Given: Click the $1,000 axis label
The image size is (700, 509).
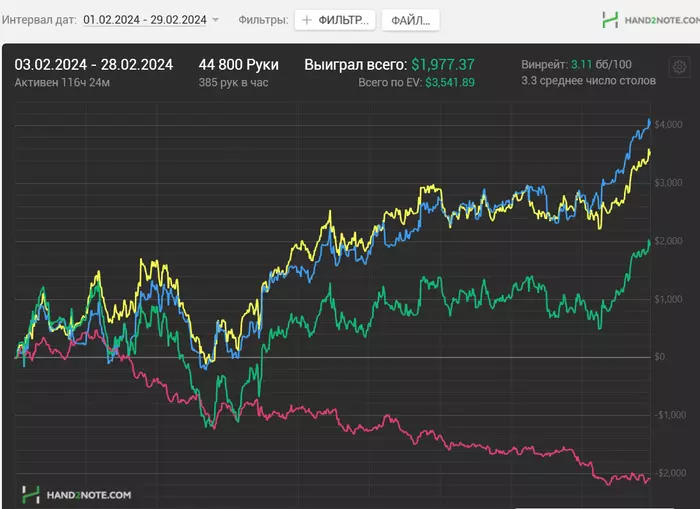Looking at the screenshot, I should (x=668, y=299).
